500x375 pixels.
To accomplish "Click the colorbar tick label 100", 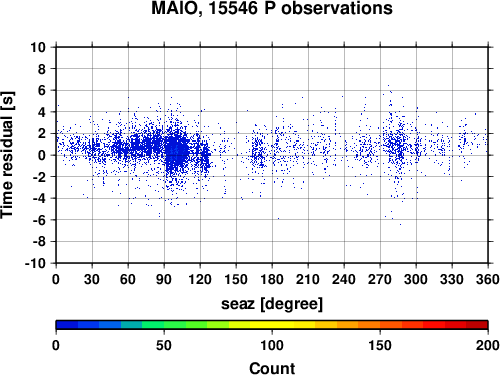I will [x=272, y=345].
